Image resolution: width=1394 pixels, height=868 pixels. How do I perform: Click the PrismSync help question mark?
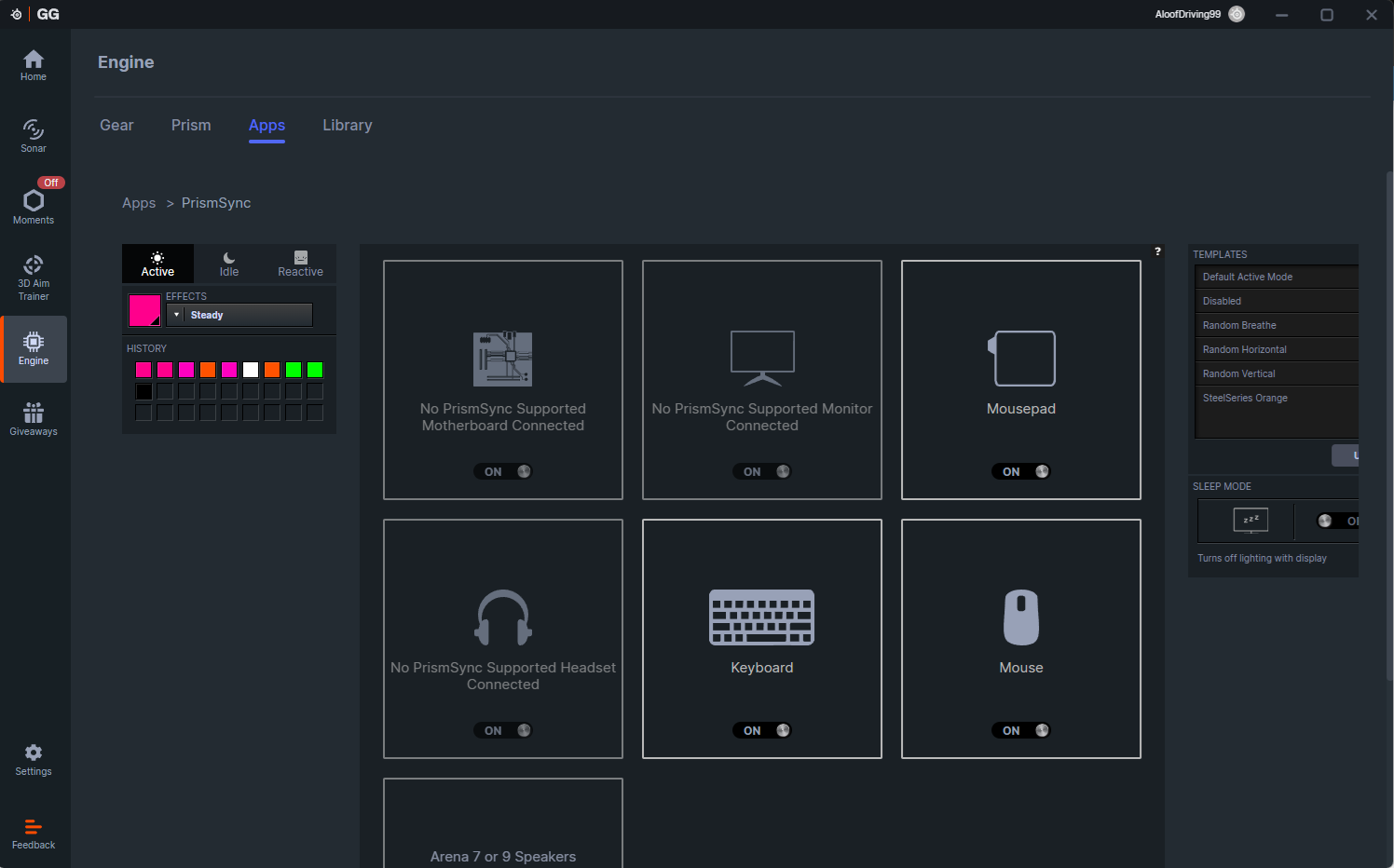coord(1158,251)
